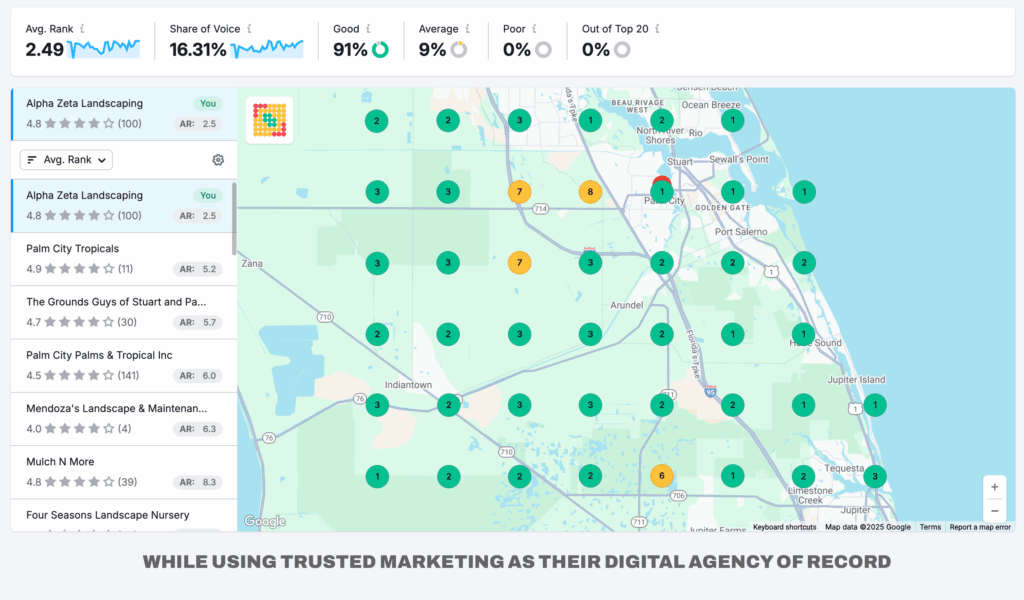1024x600 pixels.
Task: Zoom out with the map minus icon
Action: (x=995, y=511)
